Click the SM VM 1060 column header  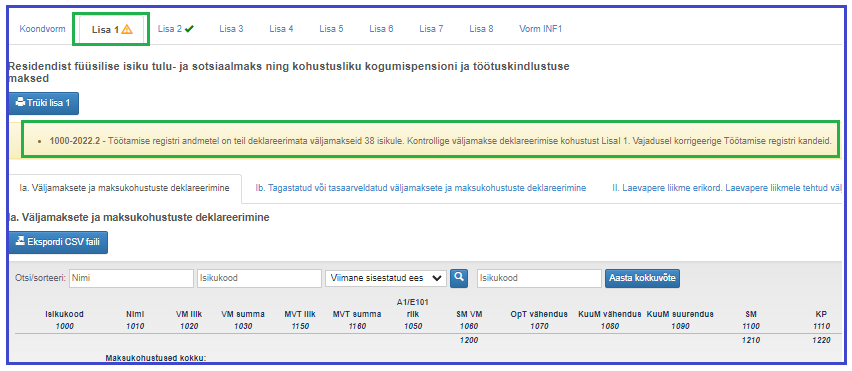pos(469,320)
